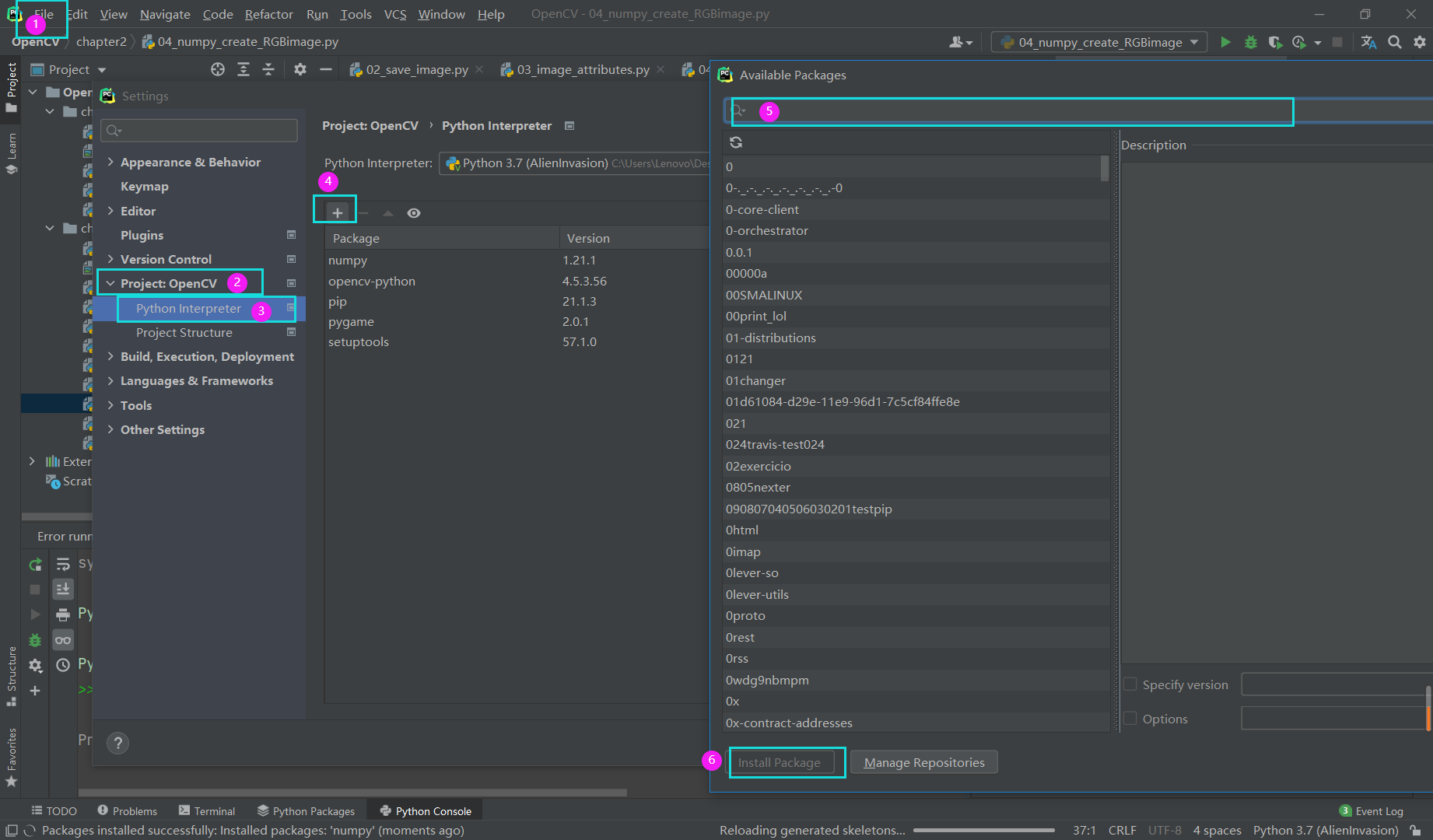
Task: Open the Python Interpreter dropdown
Action: pos(575,163)
